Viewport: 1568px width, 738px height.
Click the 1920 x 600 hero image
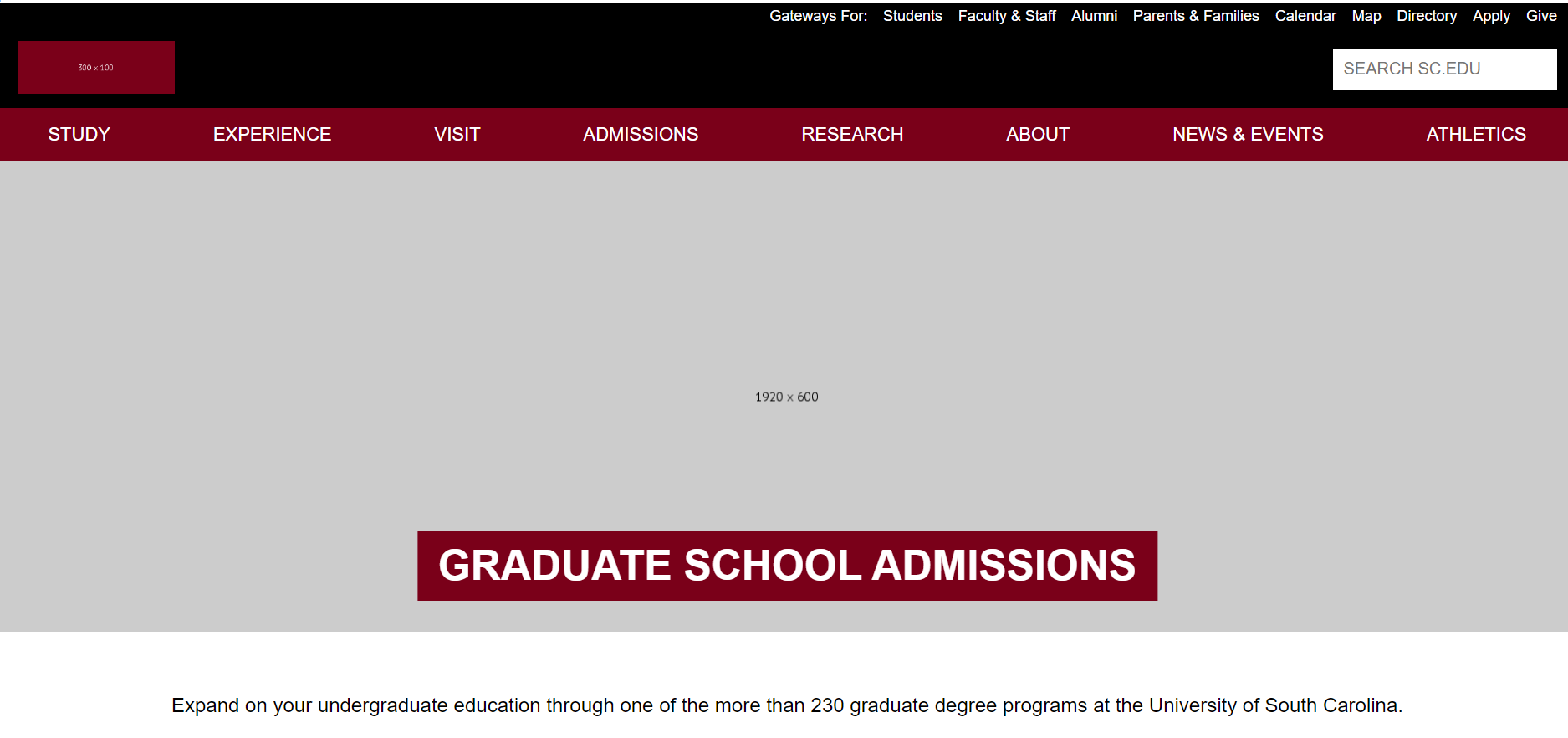(784, 397)
